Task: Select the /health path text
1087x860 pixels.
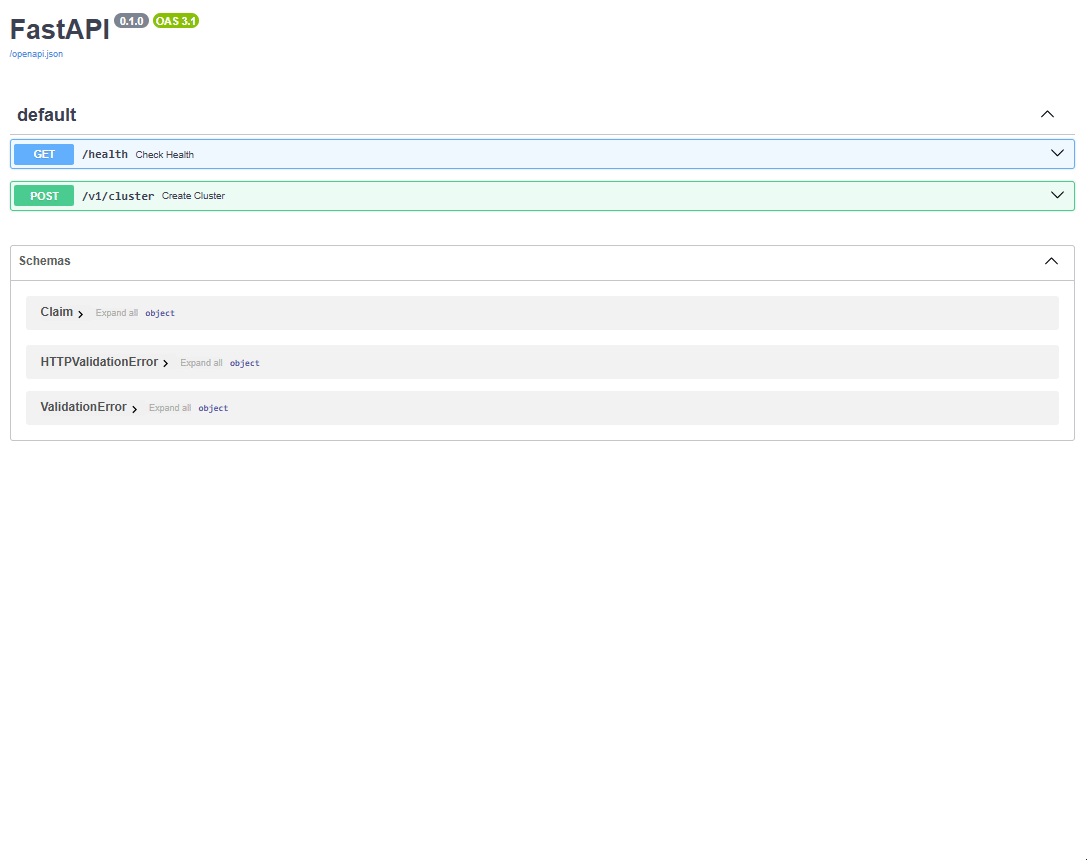Action: click(105, 154)
